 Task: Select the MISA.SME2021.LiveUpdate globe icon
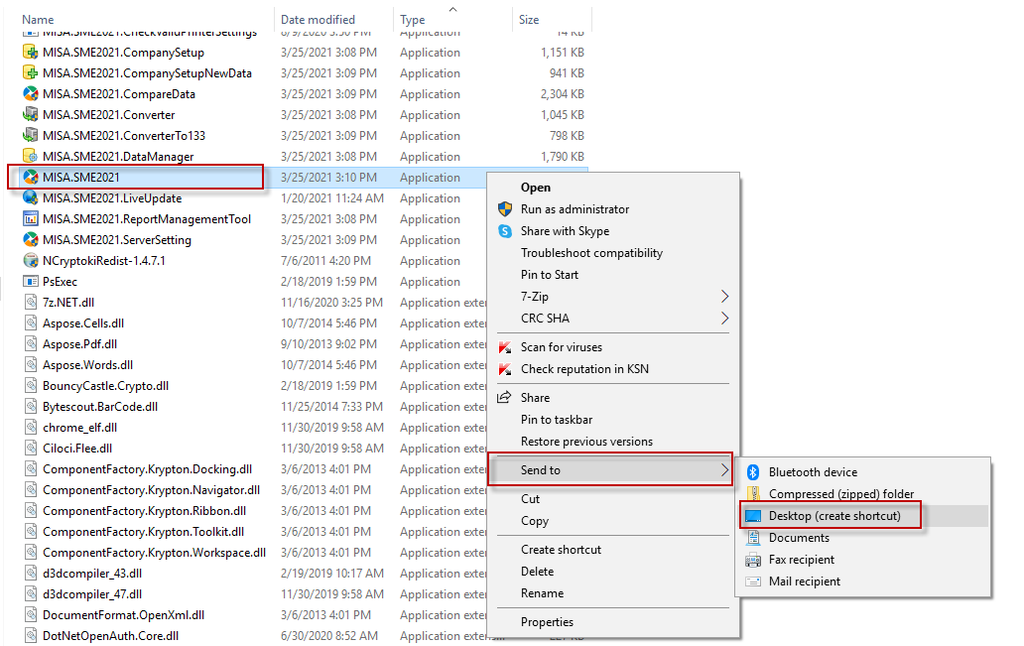pyautogui.click(x=30, y=198)
